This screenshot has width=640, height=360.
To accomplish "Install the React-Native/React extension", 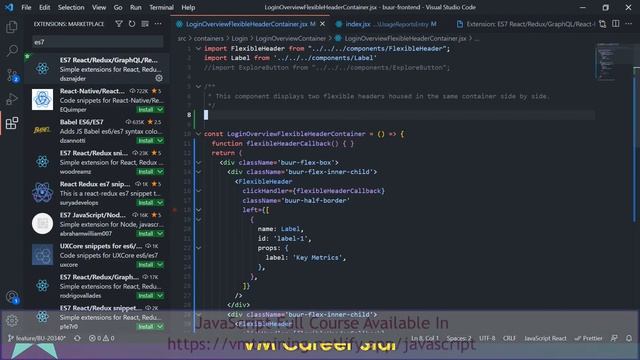I will 146,110.
